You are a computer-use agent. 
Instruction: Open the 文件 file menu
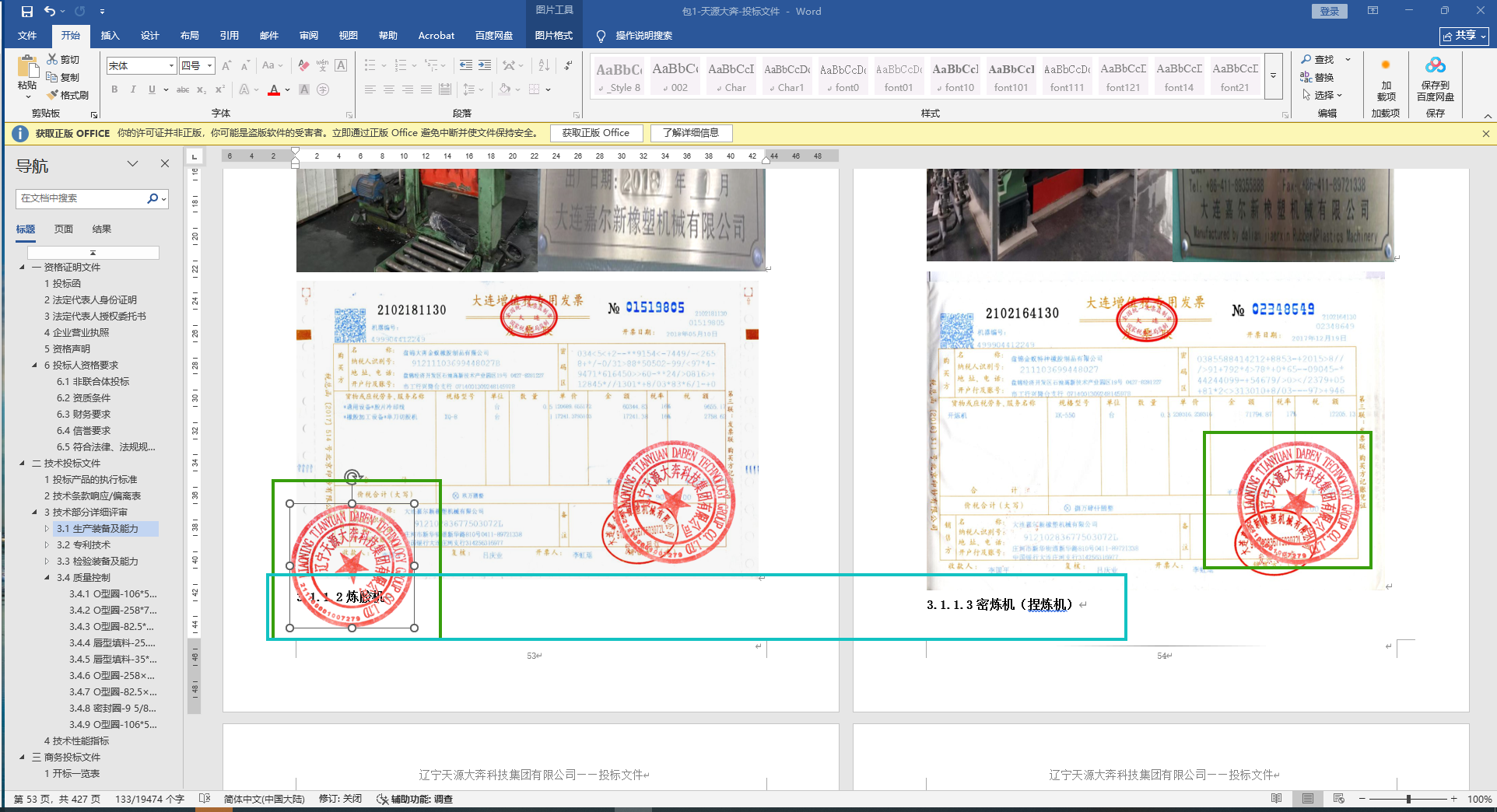(x=27, y=36)
